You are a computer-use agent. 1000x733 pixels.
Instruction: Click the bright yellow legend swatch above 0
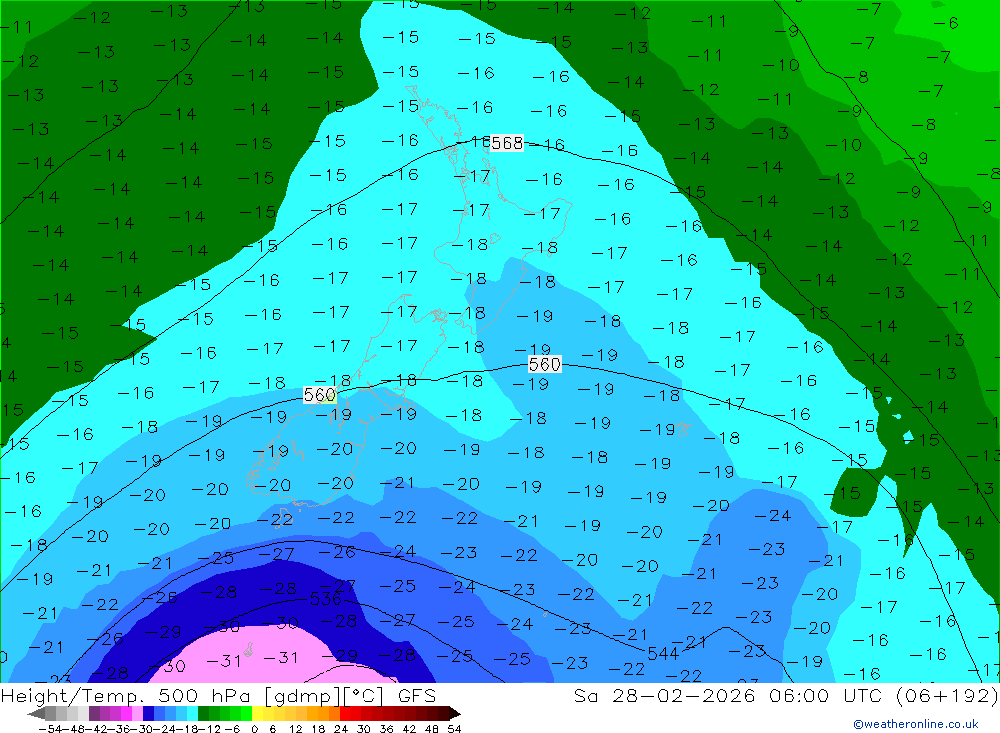tap(258, 713)
